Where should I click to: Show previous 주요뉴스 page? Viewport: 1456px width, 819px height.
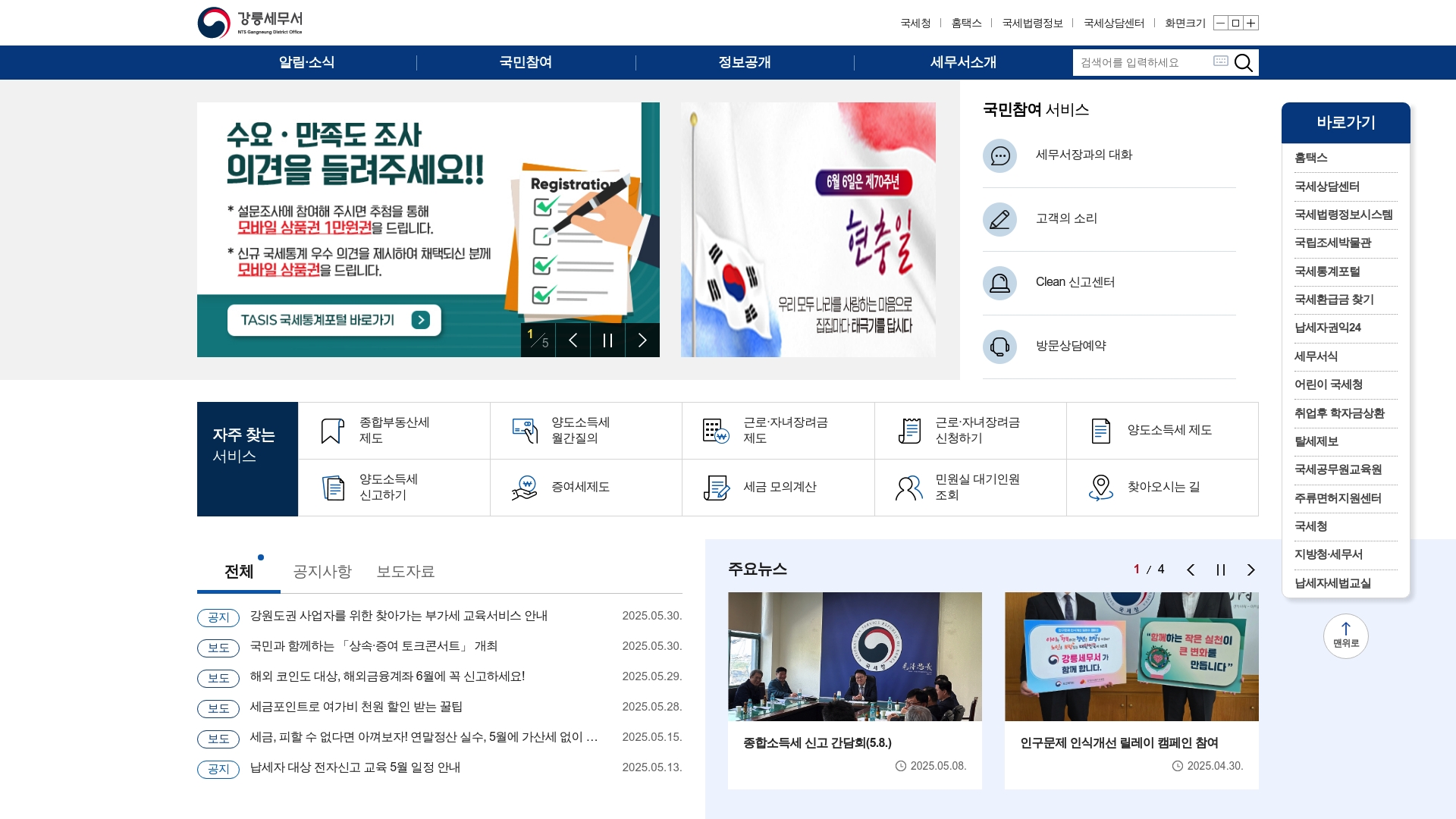click(1191, 570)
